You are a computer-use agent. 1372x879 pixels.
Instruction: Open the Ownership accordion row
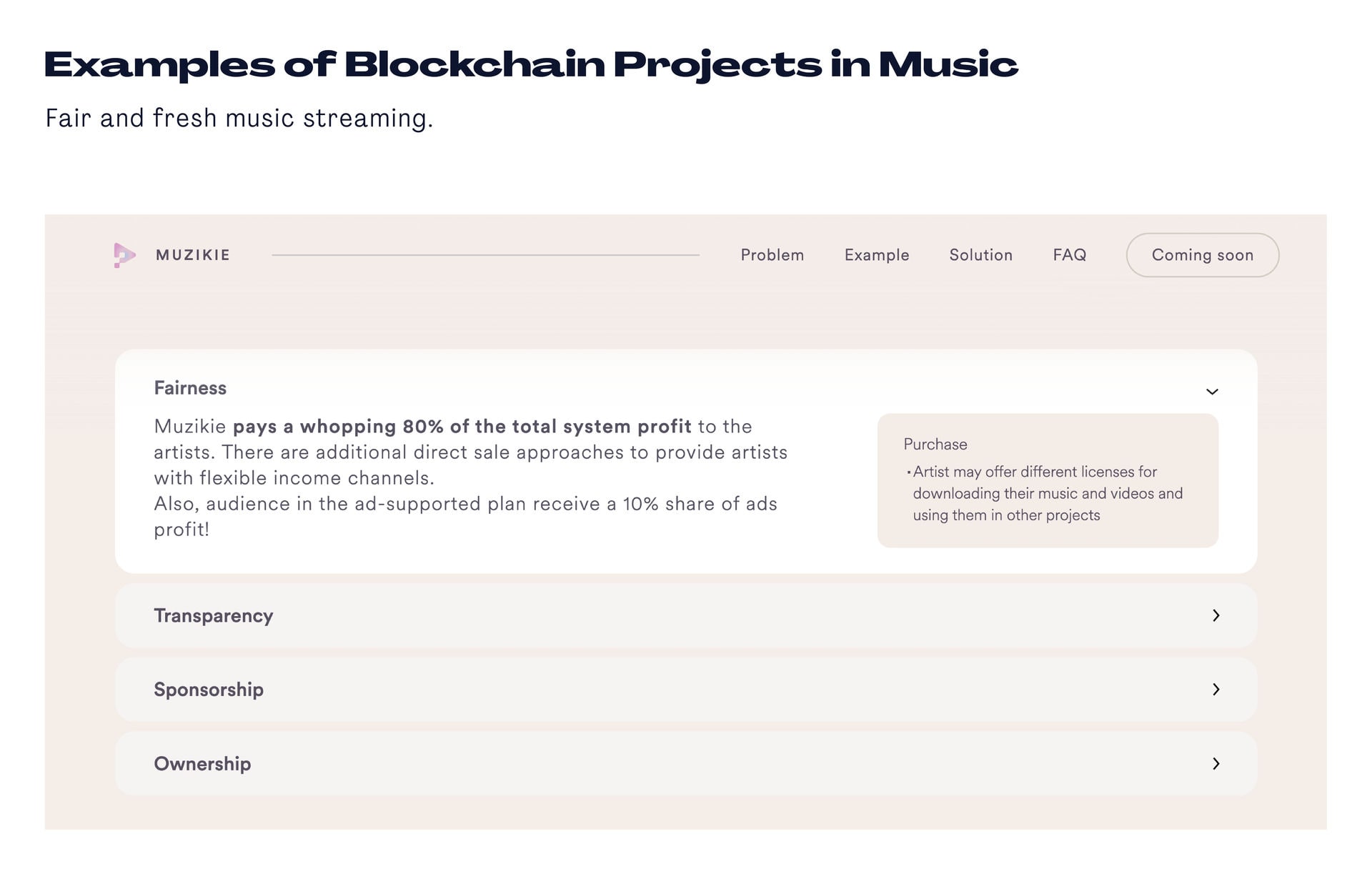(x=686, y=763)
